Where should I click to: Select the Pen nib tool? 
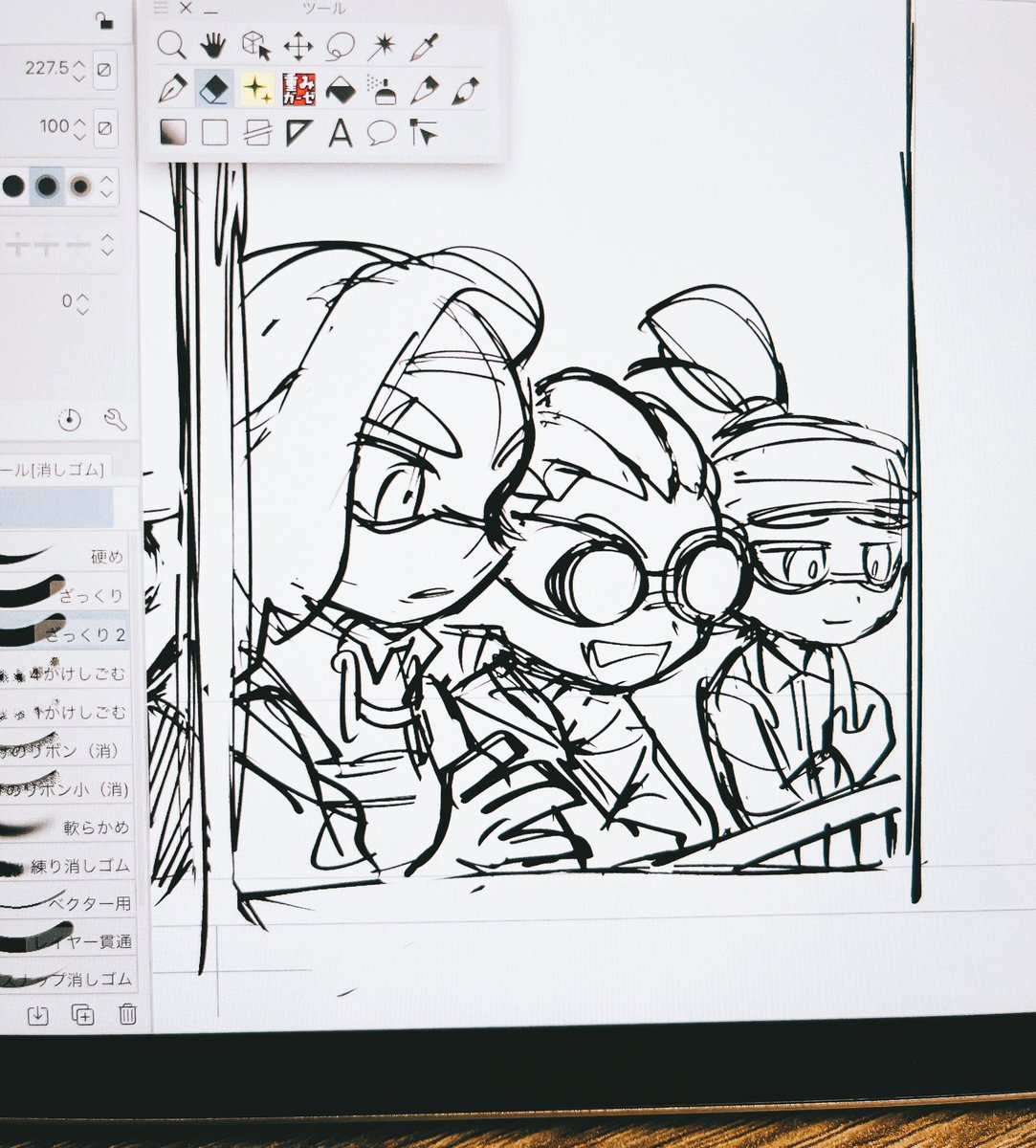pyautogui.click(x=172, y=89)
